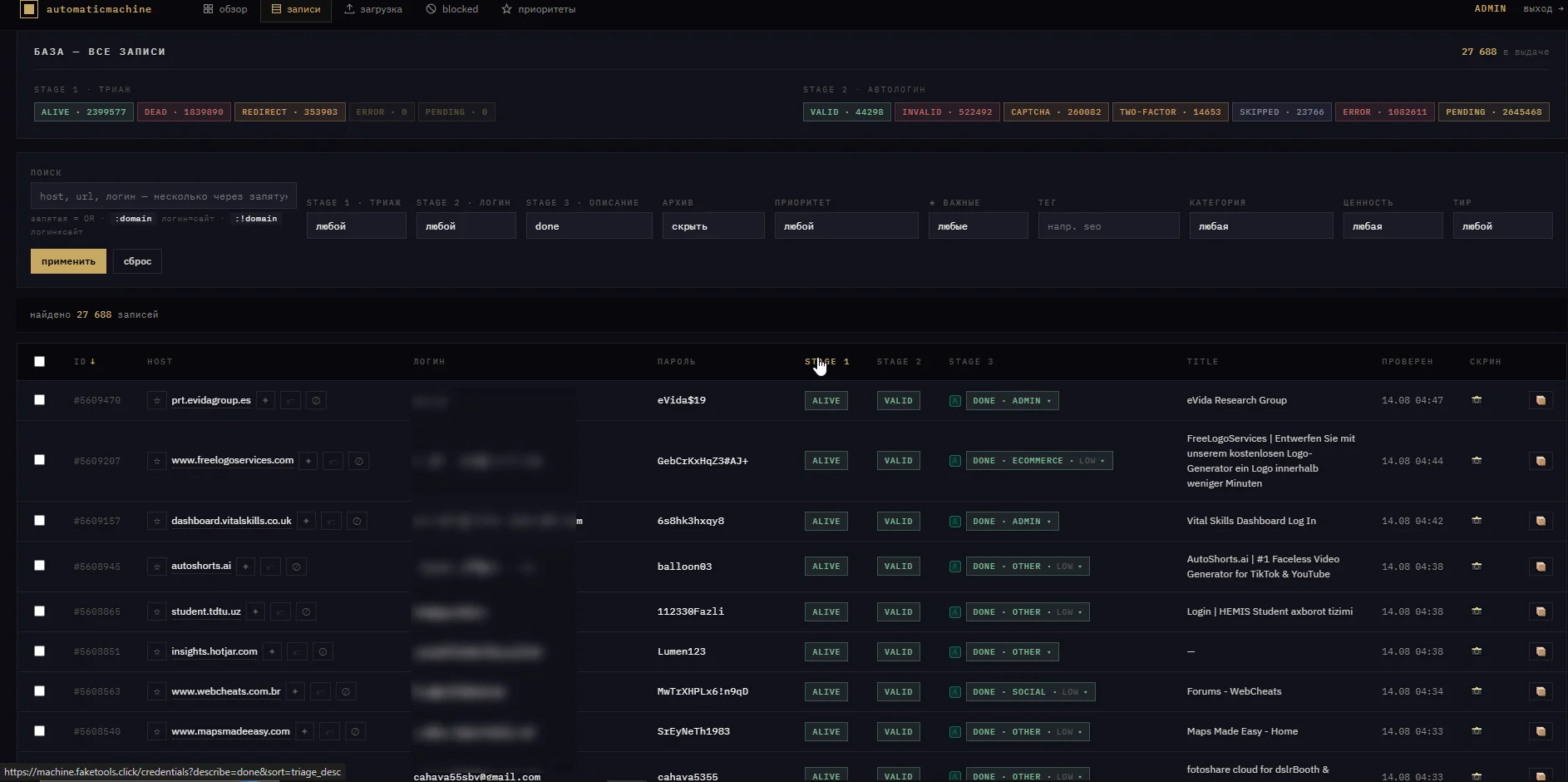This screenshot has height=782, width=1568.
Task: Click the green A badge in autoshorts.ai row
Action: click(x=955, y=567)
